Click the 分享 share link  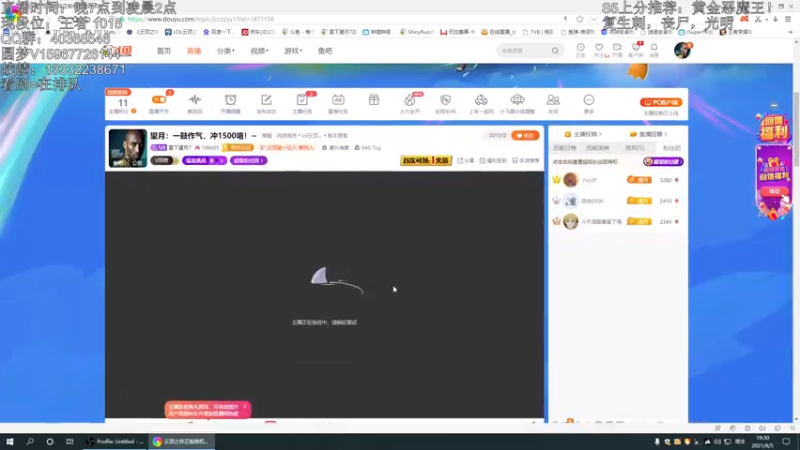(x=466, y=161)
